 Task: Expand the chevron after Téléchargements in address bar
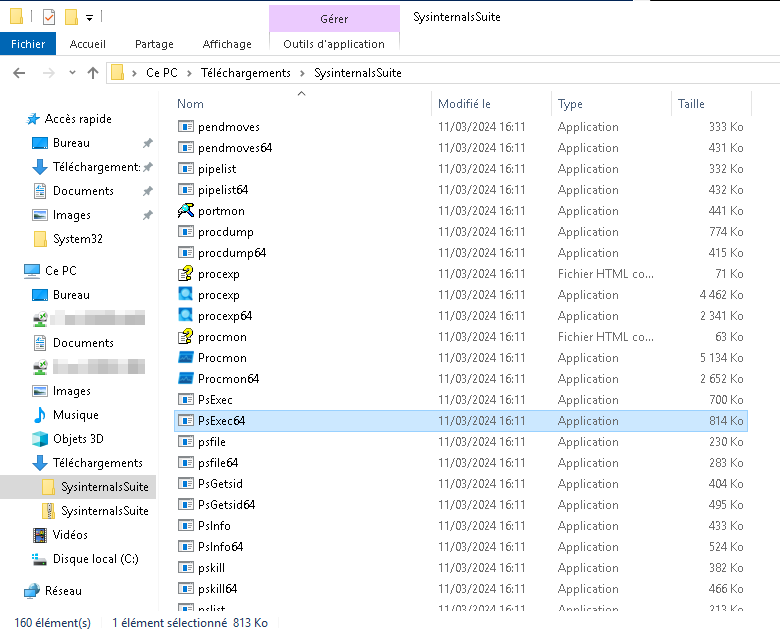coord(302,74)
